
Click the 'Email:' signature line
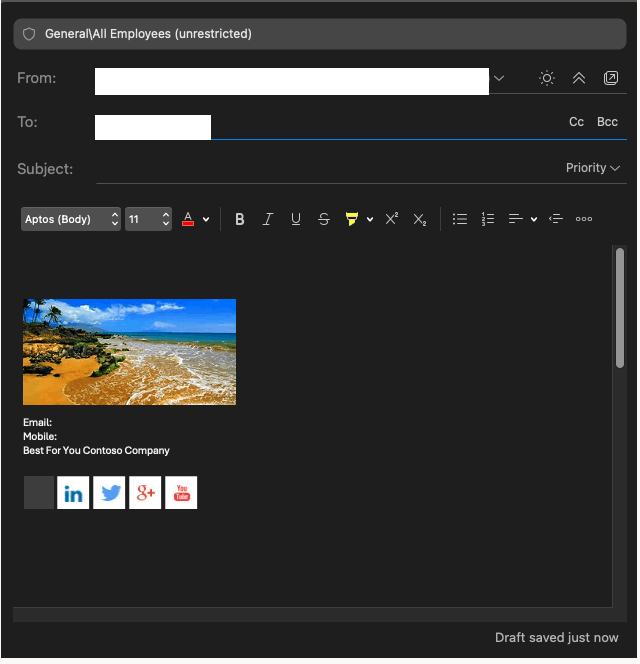click(x=38, y=423)
